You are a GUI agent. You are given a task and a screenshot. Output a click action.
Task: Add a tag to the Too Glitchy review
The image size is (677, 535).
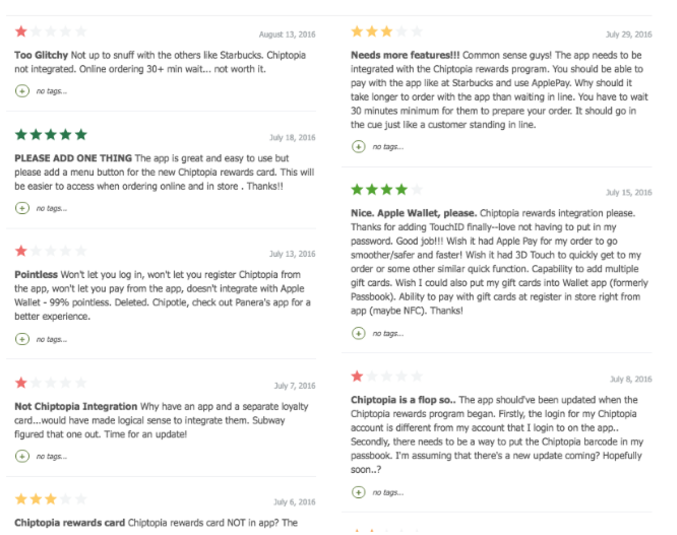tap(22, 91)
